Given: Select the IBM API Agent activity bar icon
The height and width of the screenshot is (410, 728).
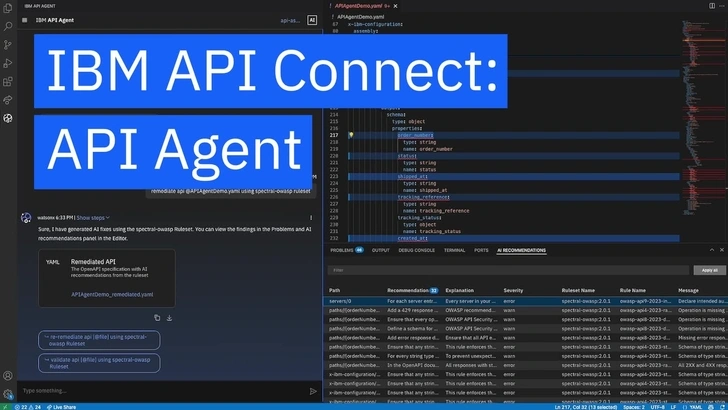Looking at the screenshot, I should pyautogui.click(x=8, y=118).
